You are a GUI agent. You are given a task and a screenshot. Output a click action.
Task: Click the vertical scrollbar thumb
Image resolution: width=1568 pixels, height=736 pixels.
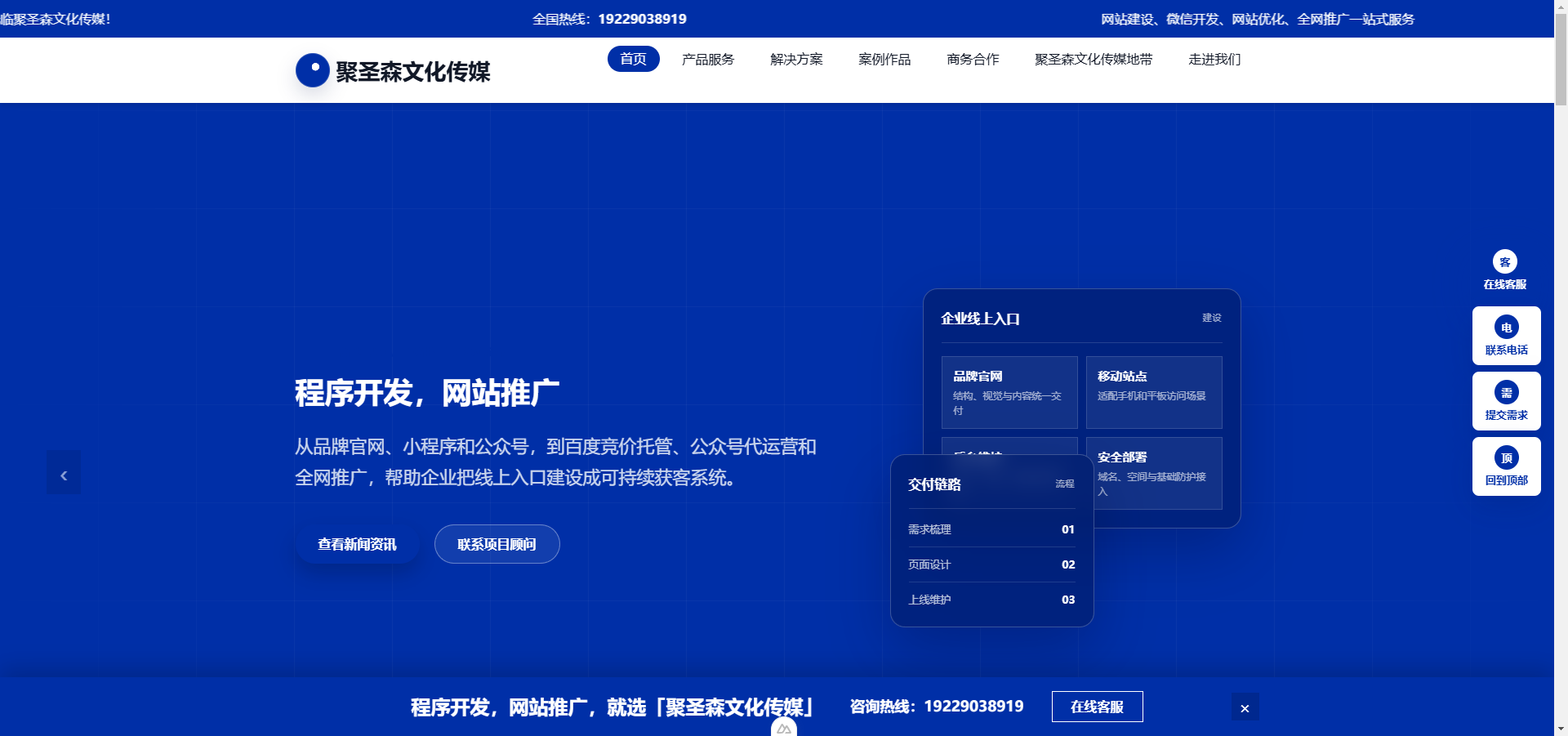(1561, 61)
